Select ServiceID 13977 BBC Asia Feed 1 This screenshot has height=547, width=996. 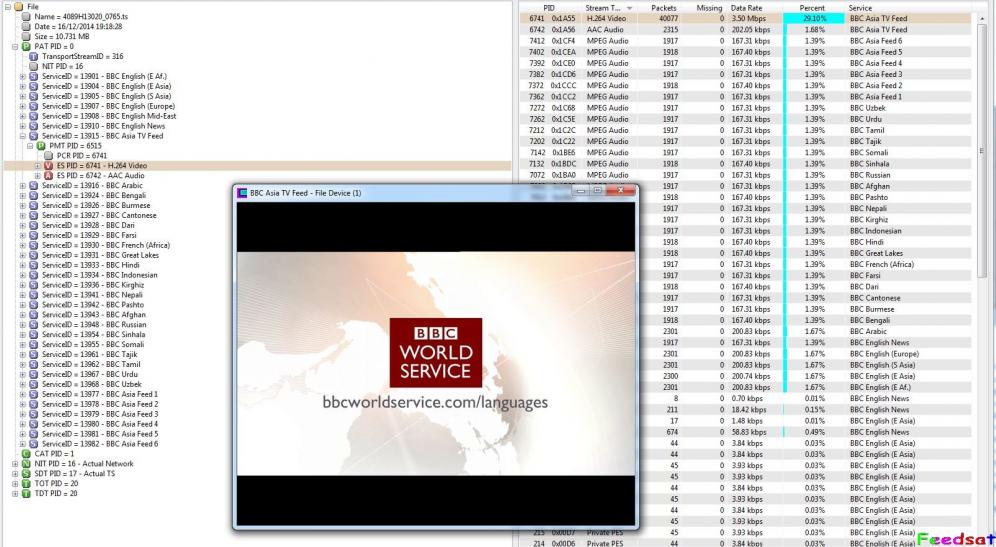click(x=100, y=394)
